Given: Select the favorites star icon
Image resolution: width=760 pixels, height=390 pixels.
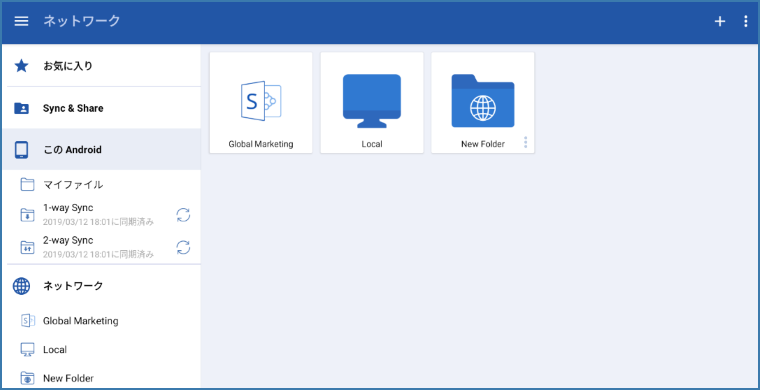Looking at the screenshot, I should click(x=21, y=66).
